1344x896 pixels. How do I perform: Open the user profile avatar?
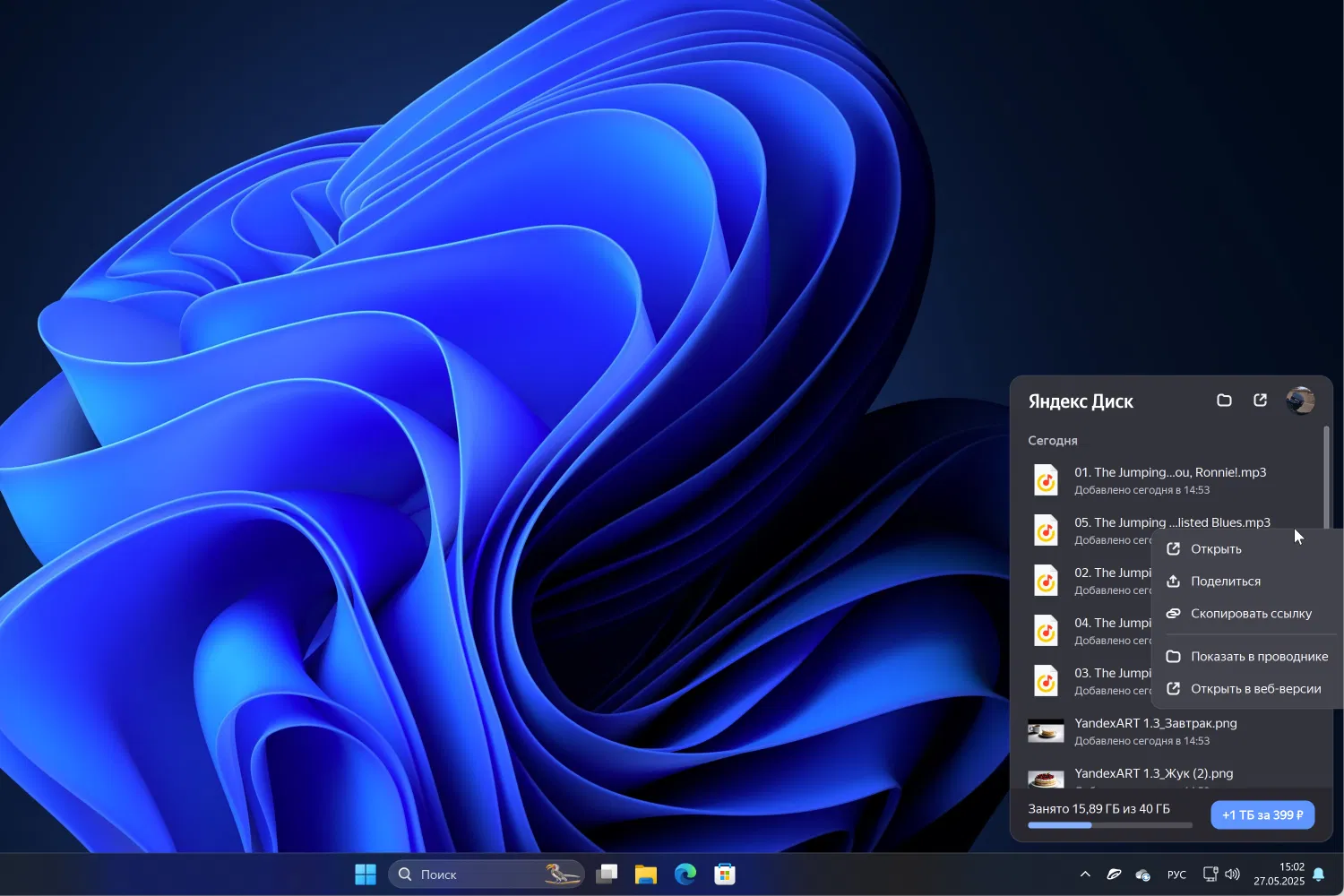tap(1300, 401)
